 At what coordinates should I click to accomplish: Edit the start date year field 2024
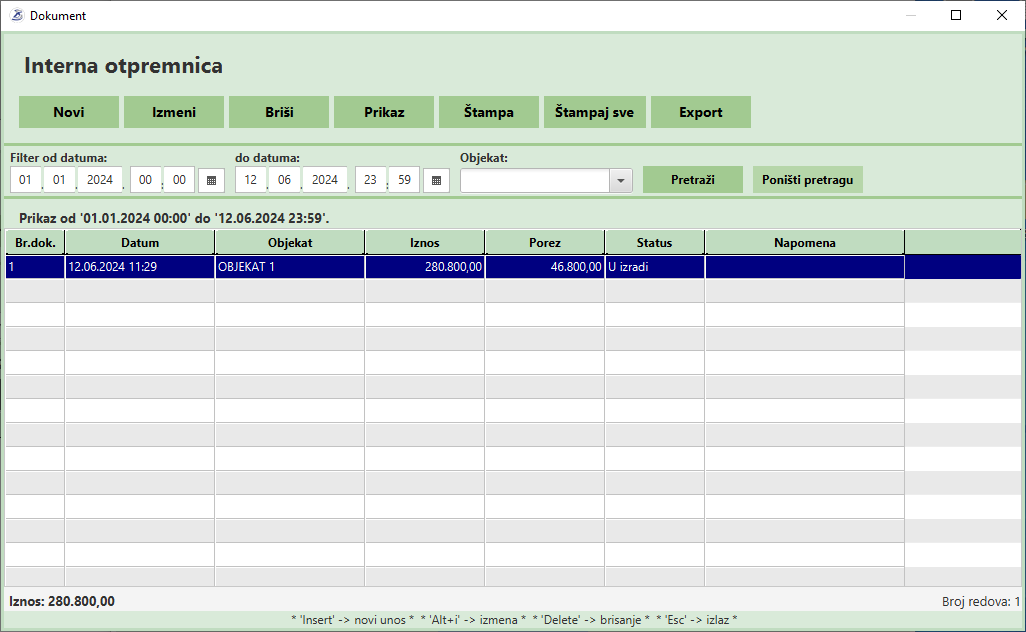pos(100,180)
